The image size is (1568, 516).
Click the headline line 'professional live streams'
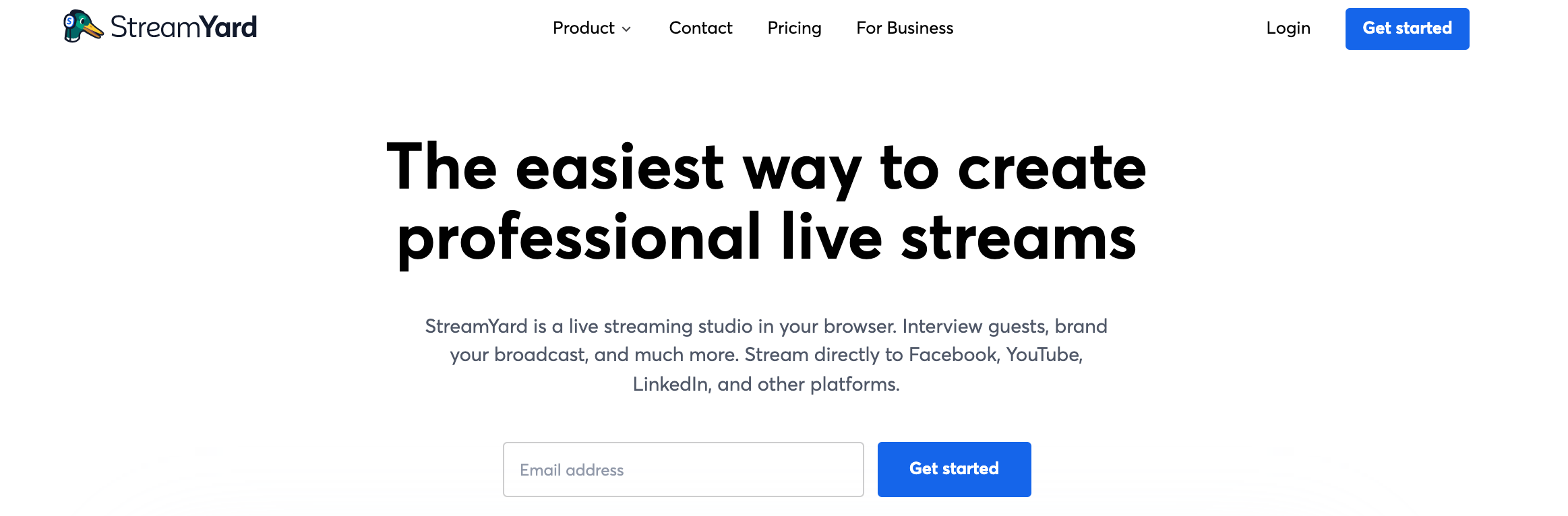pyautogui.click(x=766, y=238)
